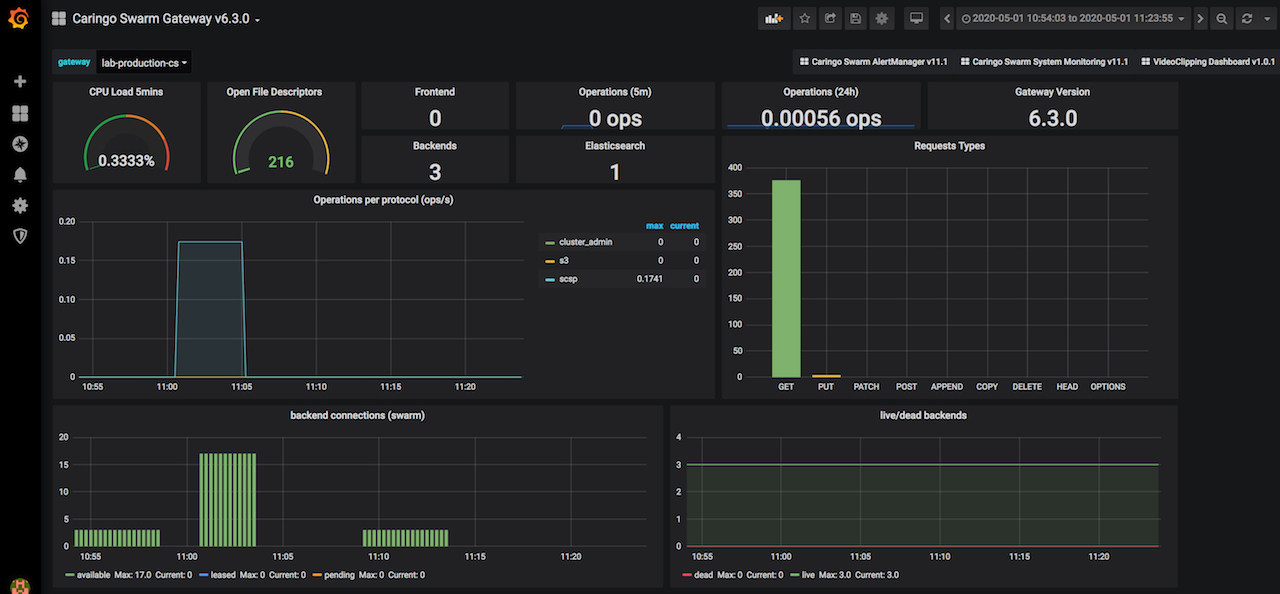Click the Share dashboard icon
This screenshot has width=1280, height=594.
tap(830, 18)
